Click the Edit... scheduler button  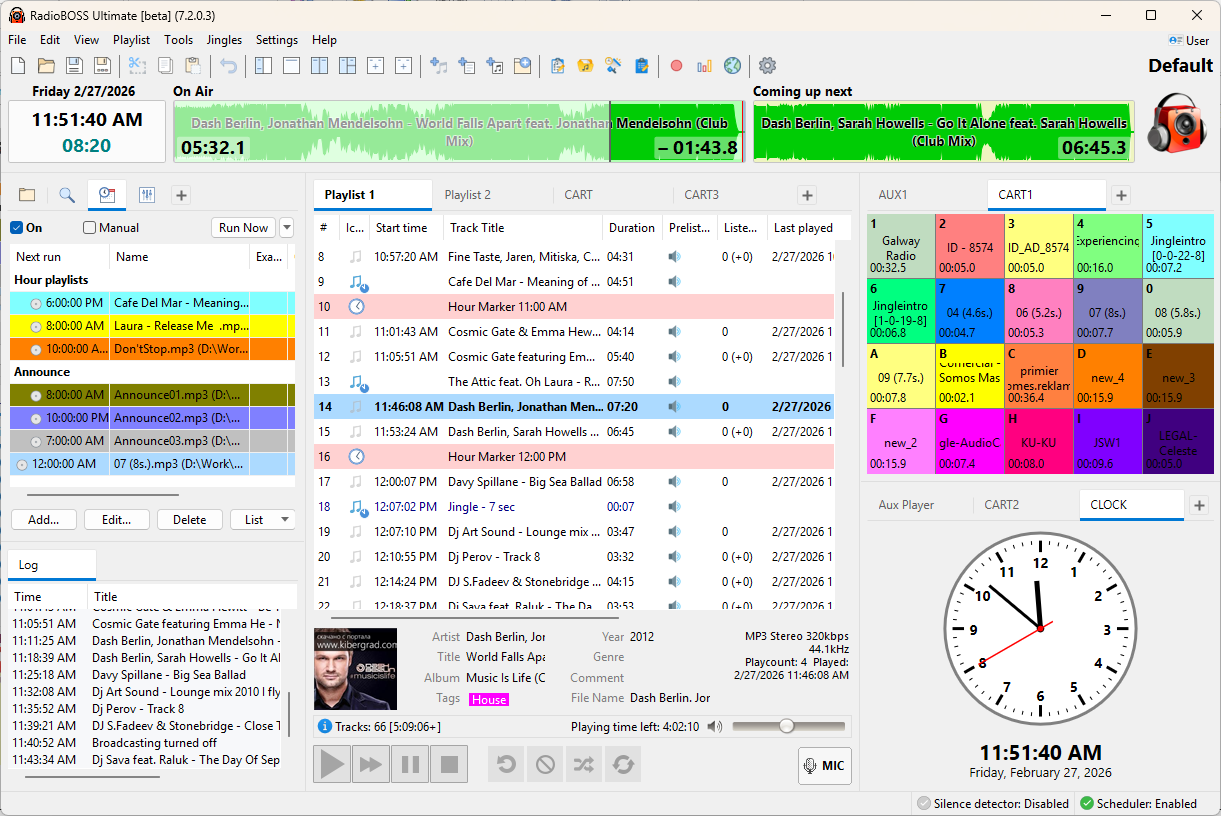116,520
